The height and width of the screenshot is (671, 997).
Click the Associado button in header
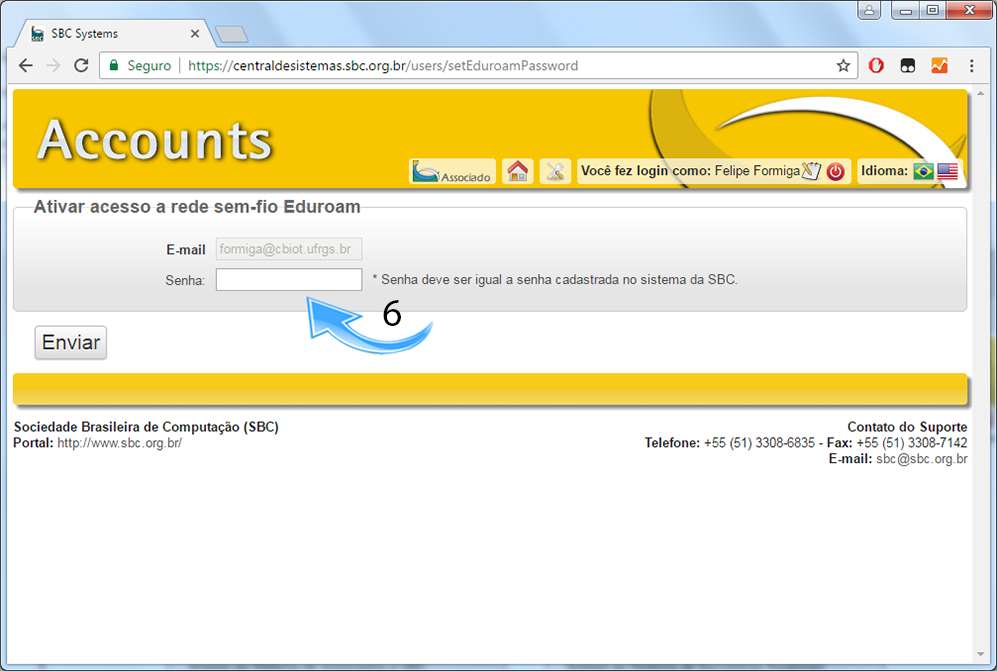click(451, 171)
